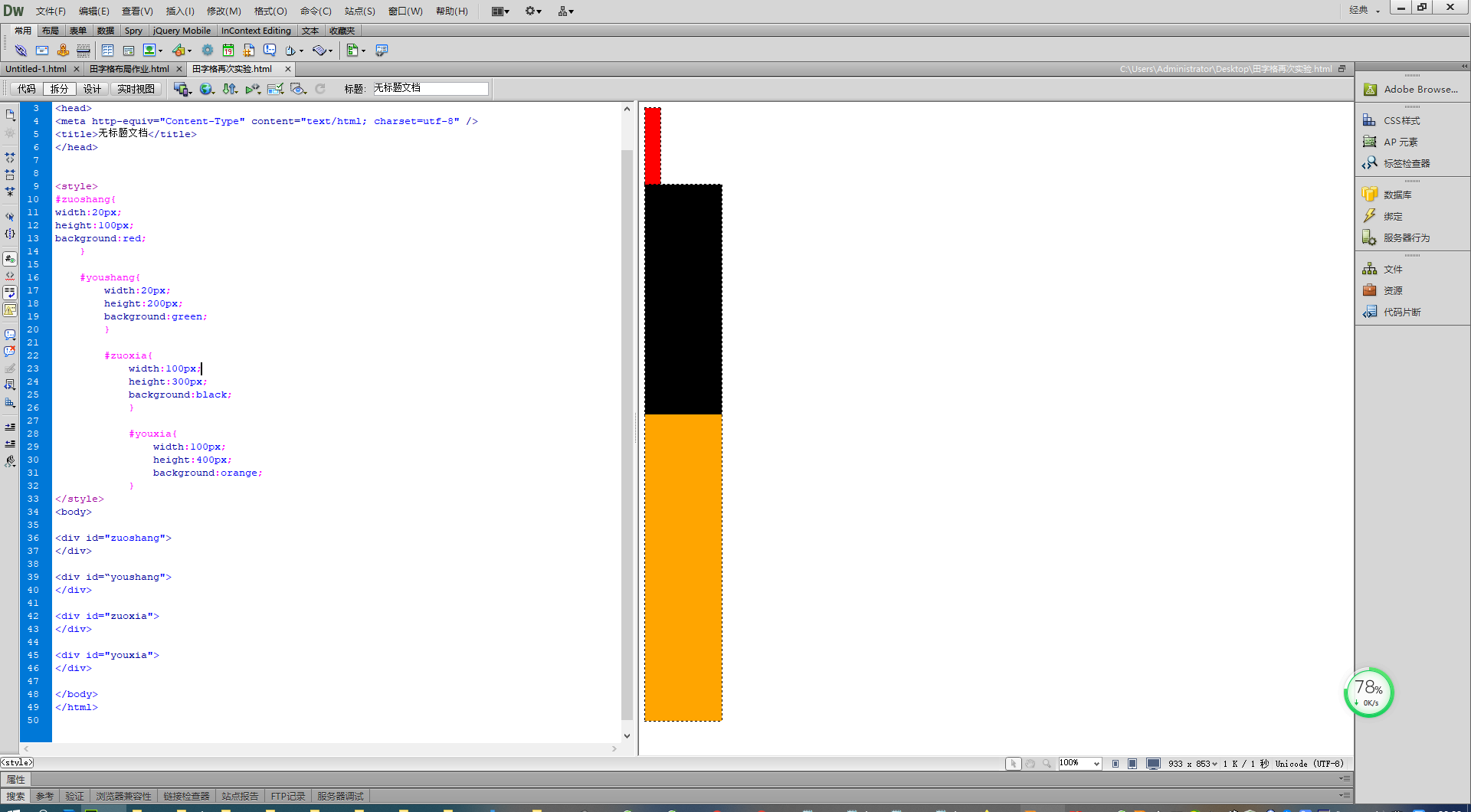
Task: Open the Site management dropdown in title bar
Action: pos(566,11)
